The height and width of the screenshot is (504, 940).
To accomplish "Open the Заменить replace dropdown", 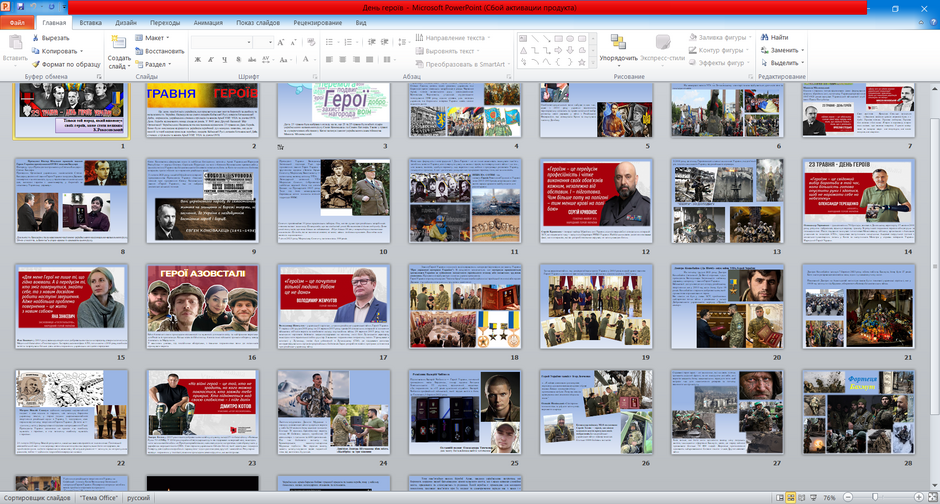I will [782, 50].
